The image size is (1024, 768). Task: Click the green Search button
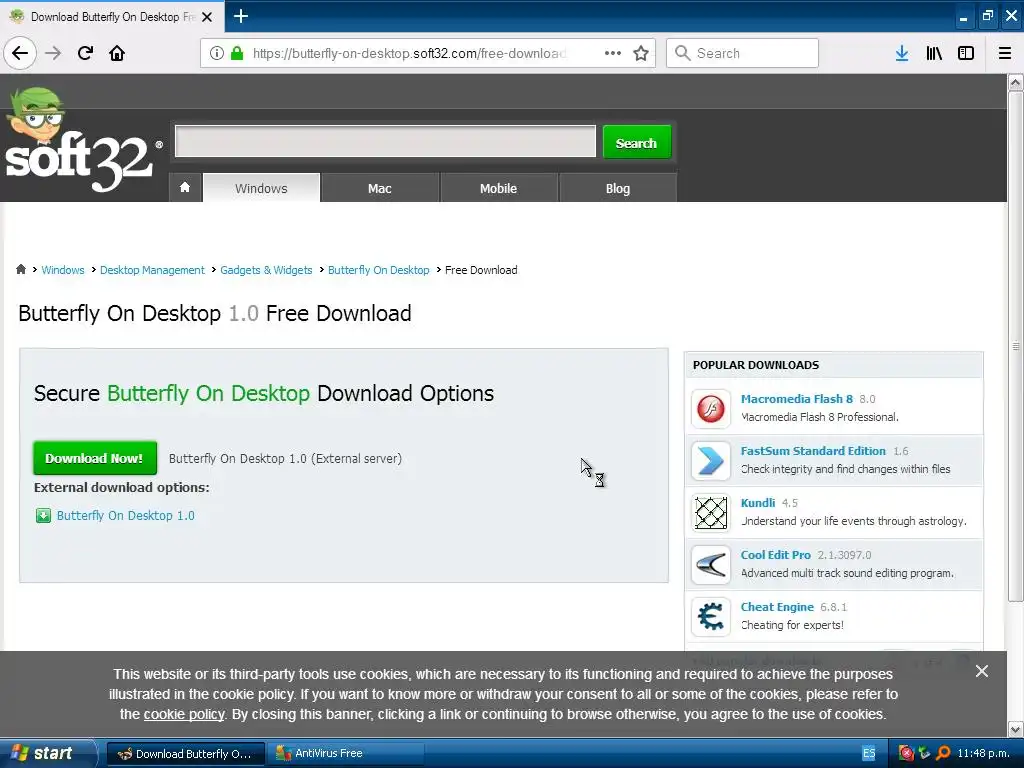pyautogui.click(x=636, y=142)
